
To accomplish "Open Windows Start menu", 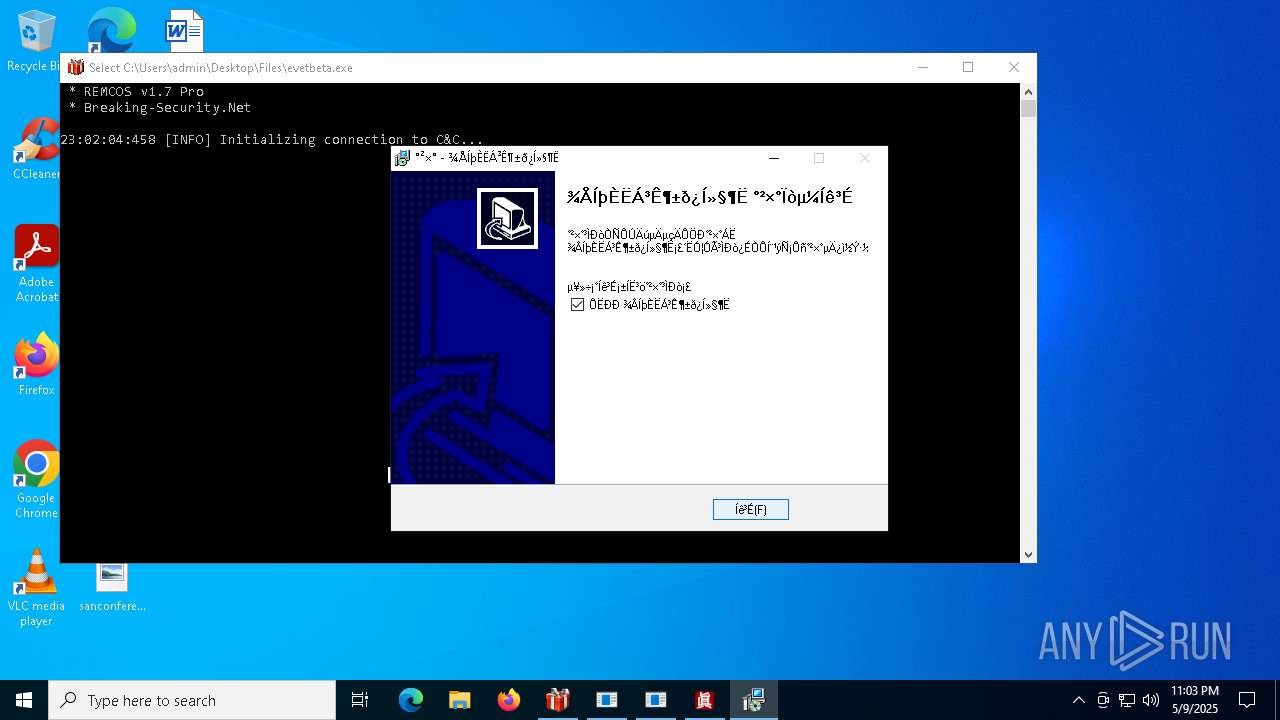I will tap(24, 700).
